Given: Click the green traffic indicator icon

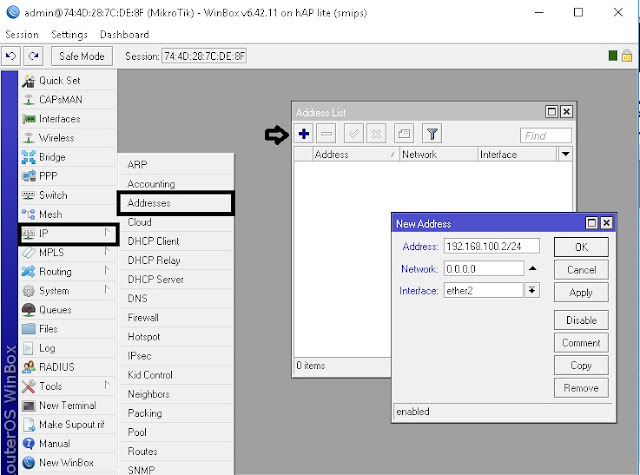Looking at the screenshot, I should [x=613, y=55].
